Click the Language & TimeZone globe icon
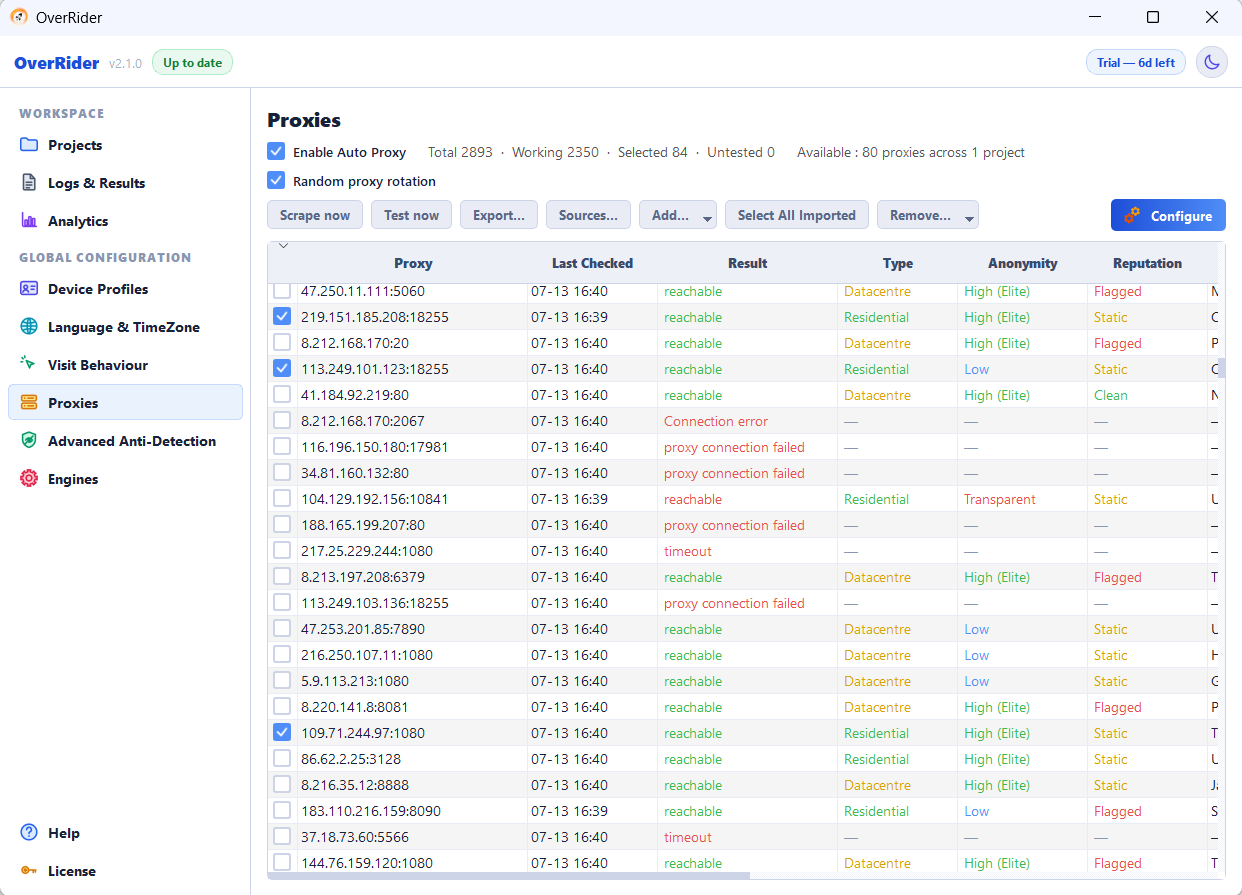The width and height of the screenshot is (1242, 895). point(29,327)
